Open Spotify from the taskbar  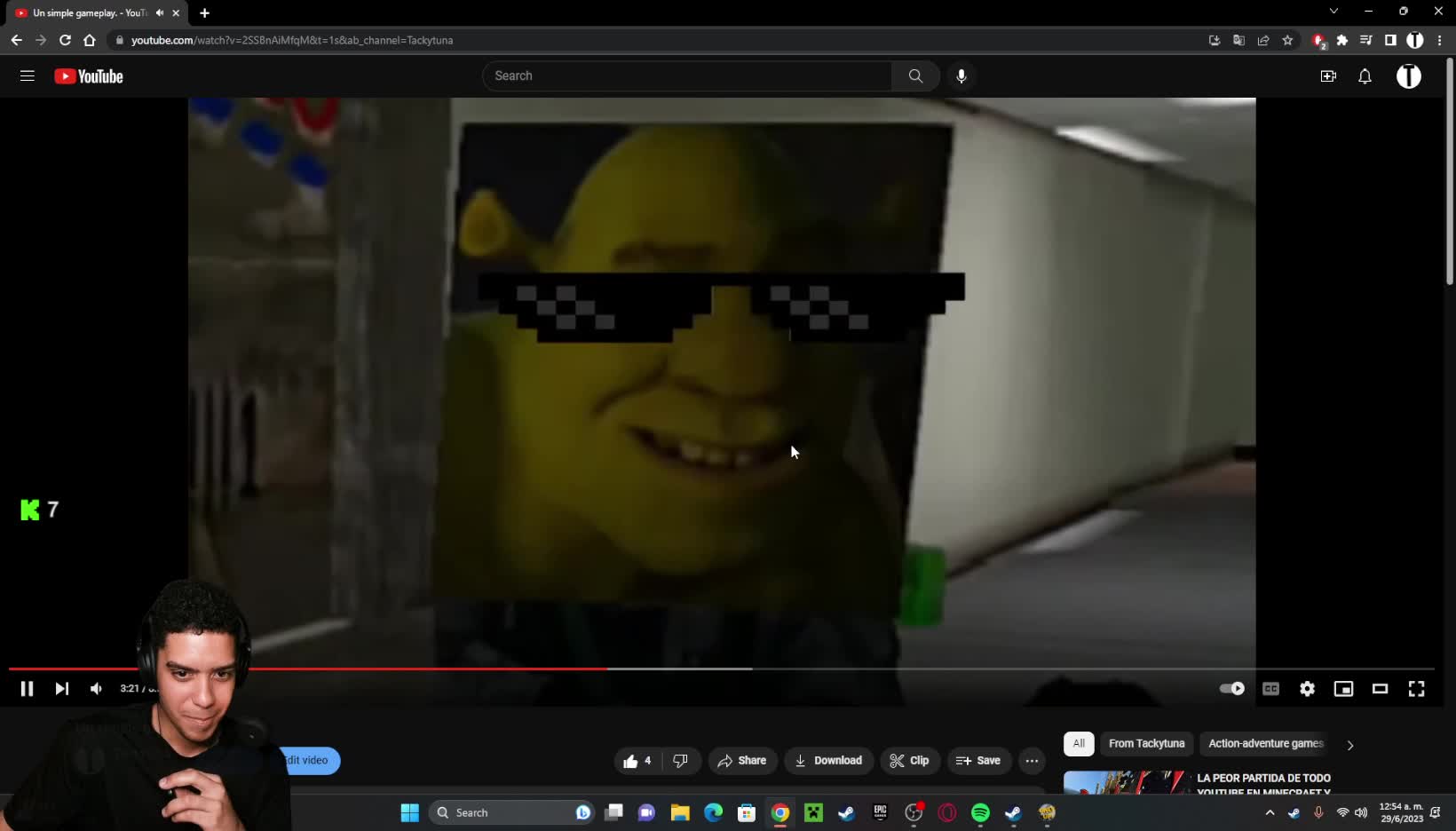[980, 812]
